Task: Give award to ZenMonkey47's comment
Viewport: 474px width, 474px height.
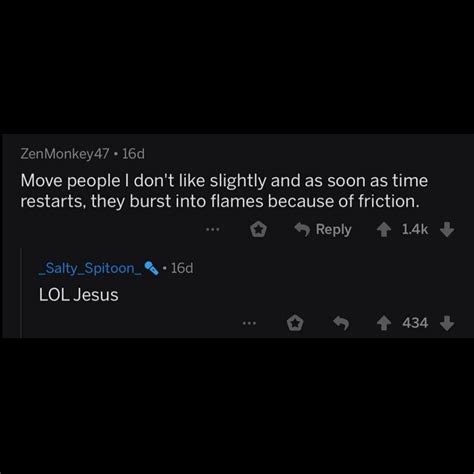Action: [258, 230]
